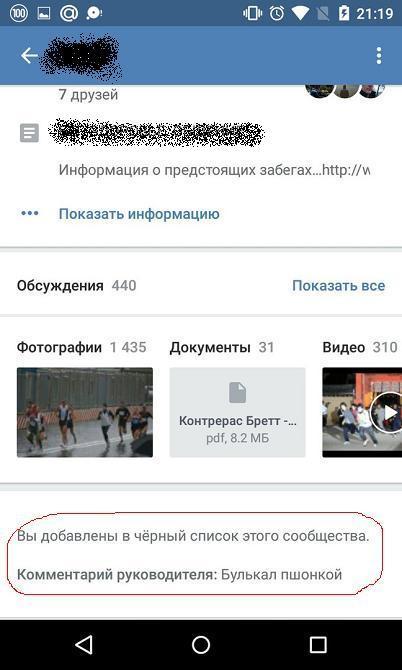Expand Показать информацию link

click(x=139, y=214)
